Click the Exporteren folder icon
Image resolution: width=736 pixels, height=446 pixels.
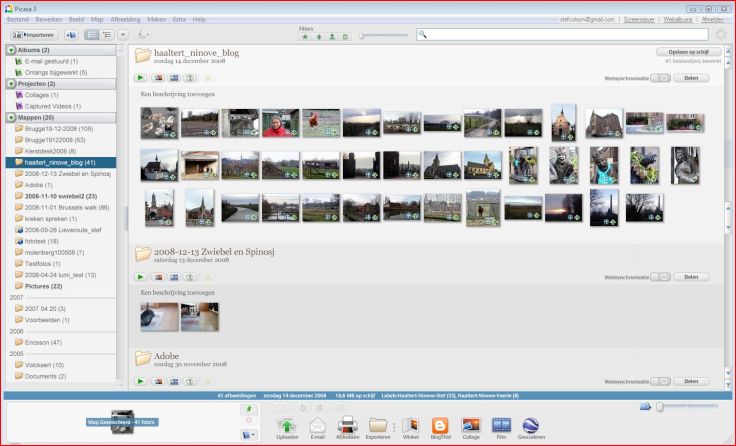pyautogui.click(x=377, y=424)
